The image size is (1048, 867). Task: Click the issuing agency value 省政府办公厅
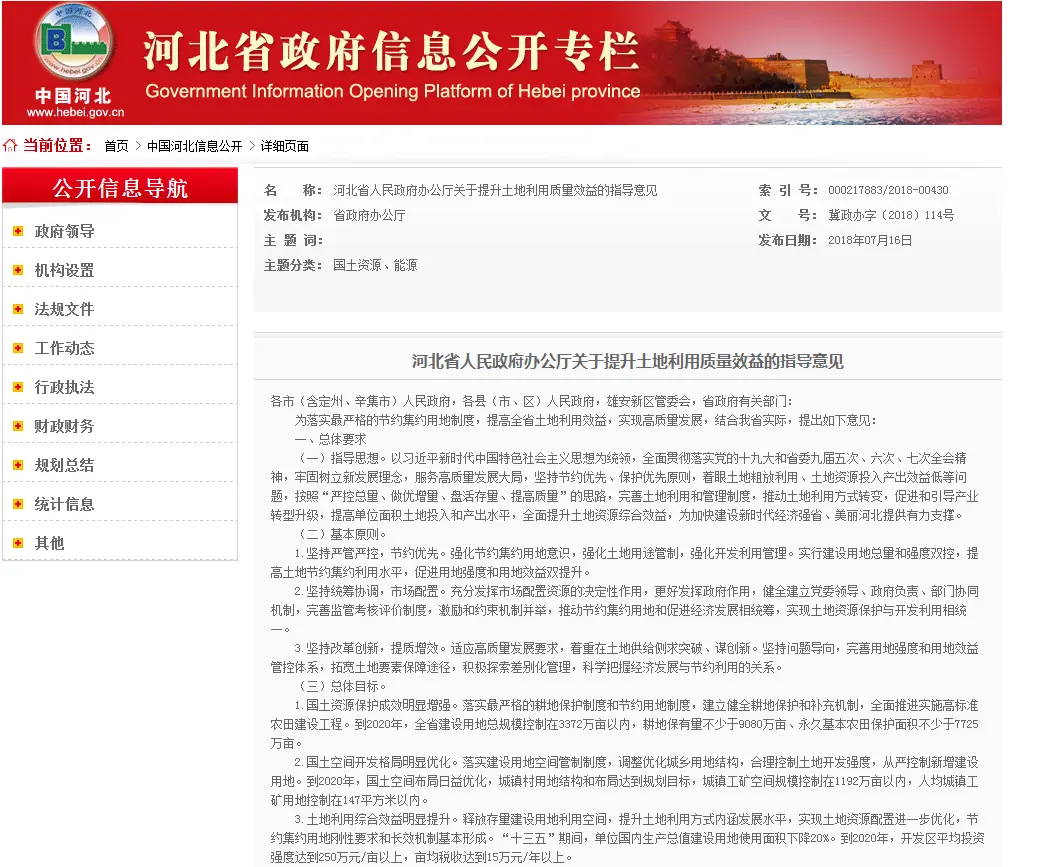click(x=369, y=215)
